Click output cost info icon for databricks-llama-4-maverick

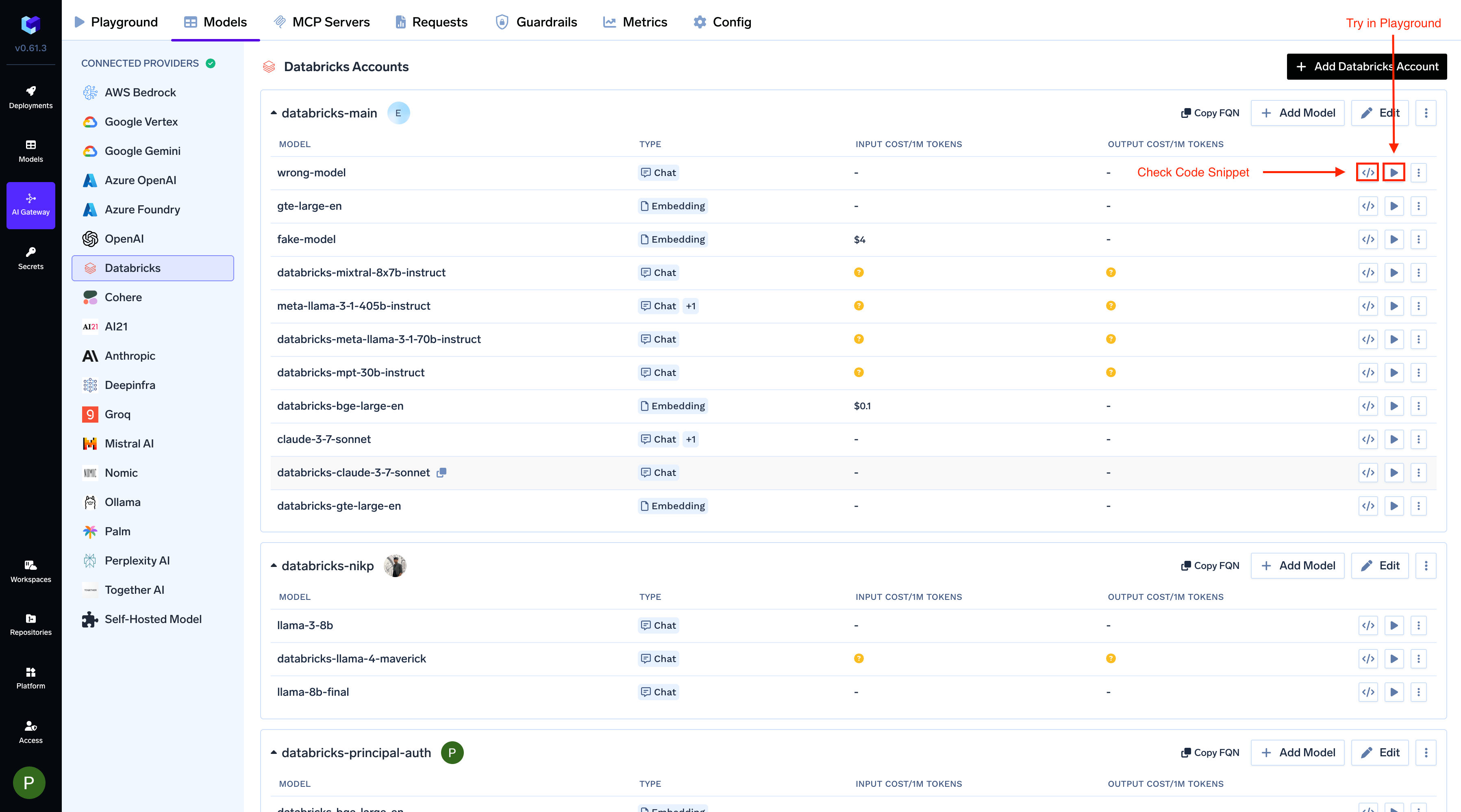coord(1111,658)
